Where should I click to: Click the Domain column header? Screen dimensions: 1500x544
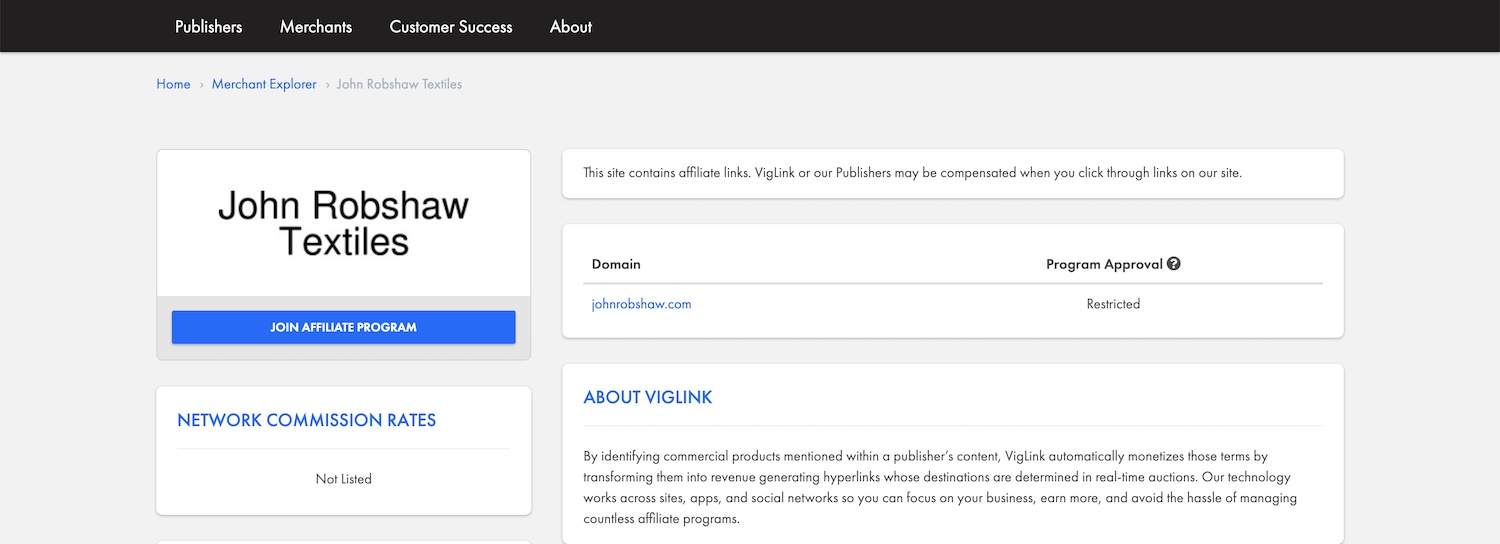tap(616, 264)
